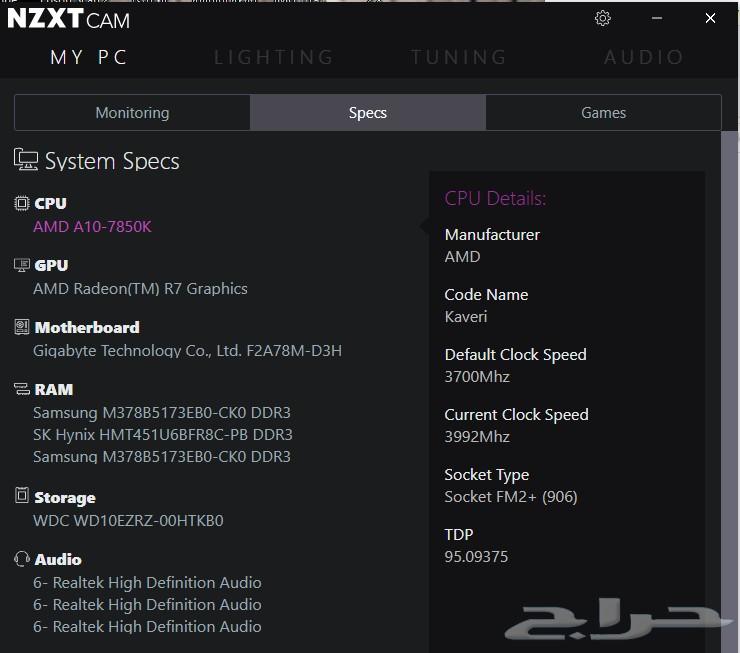Click the RAM icon
Viewport: 740px width, 653px height.
[x=22, y=389]
